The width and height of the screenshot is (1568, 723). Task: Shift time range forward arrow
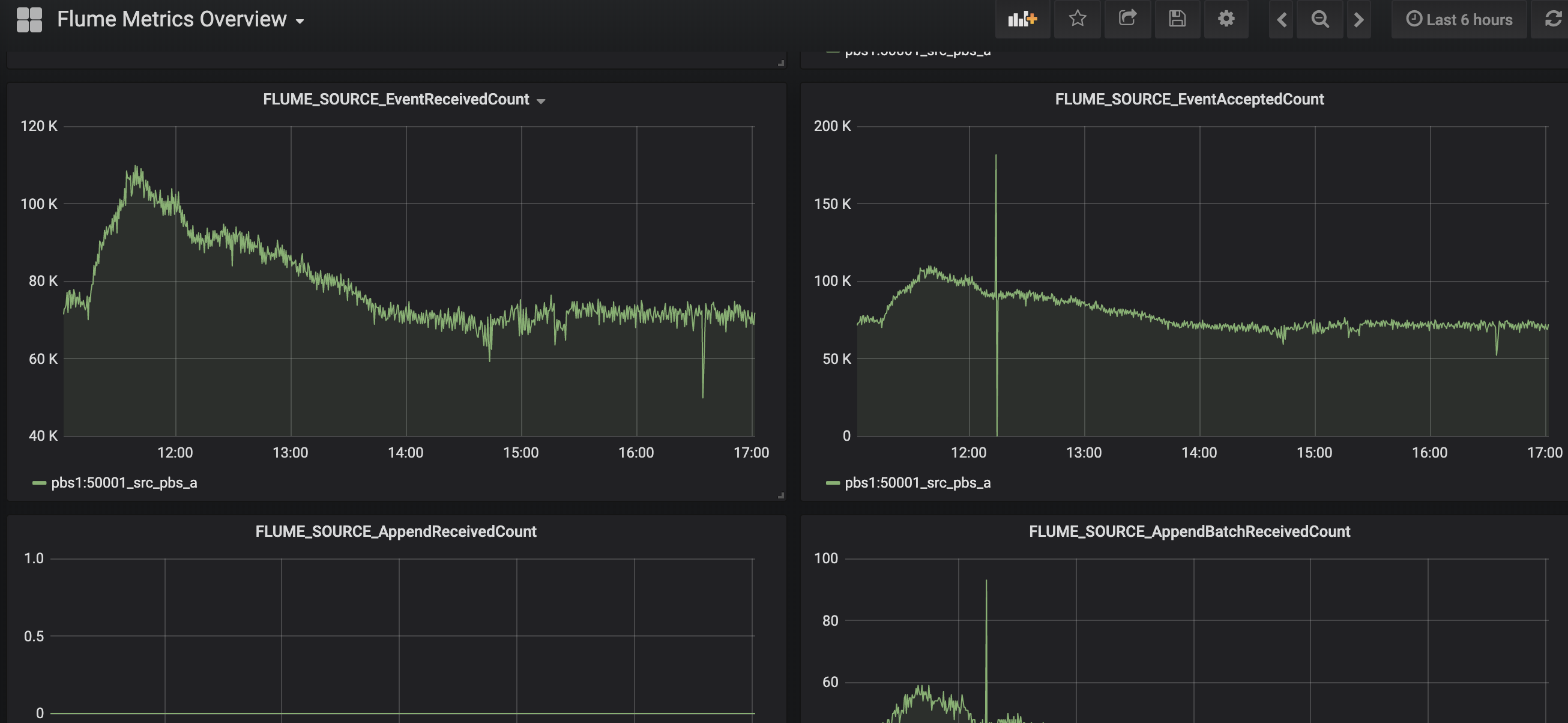pyautogui.click(x=1358, y=19)
